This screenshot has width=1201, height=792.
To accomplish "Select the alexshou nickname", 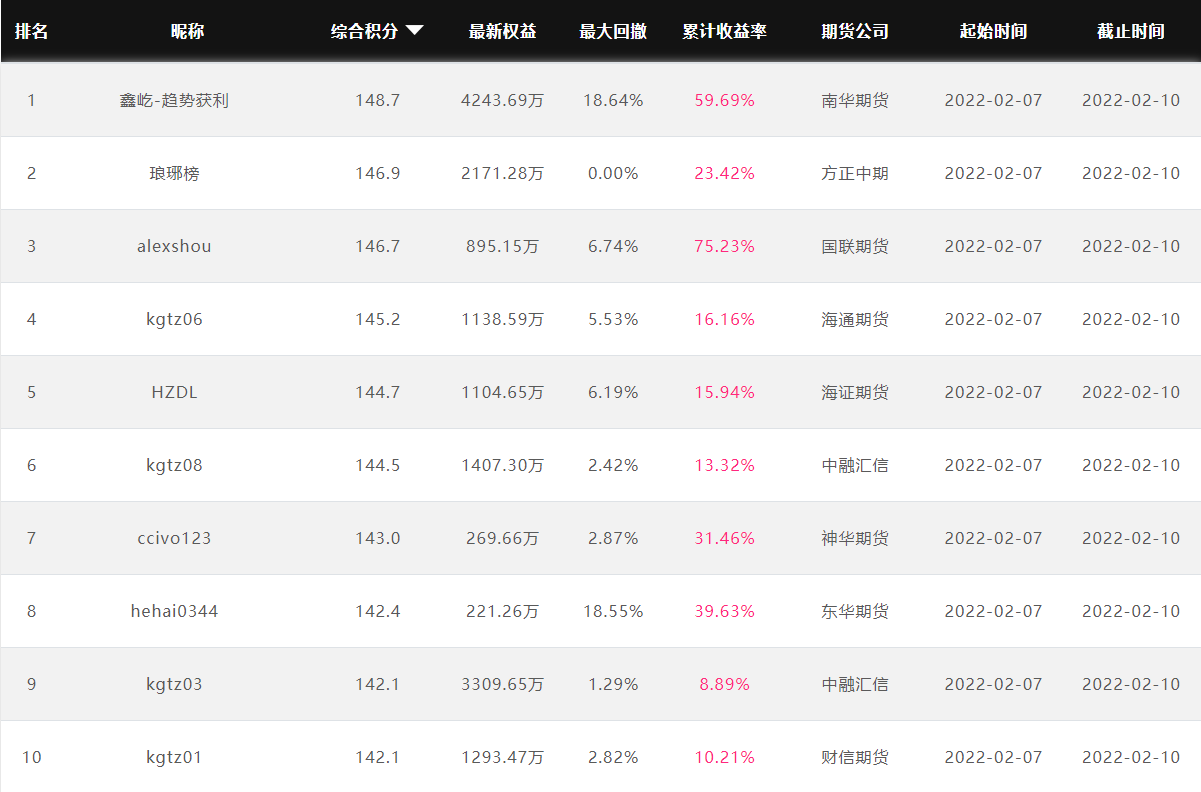I will click(174, 246).
